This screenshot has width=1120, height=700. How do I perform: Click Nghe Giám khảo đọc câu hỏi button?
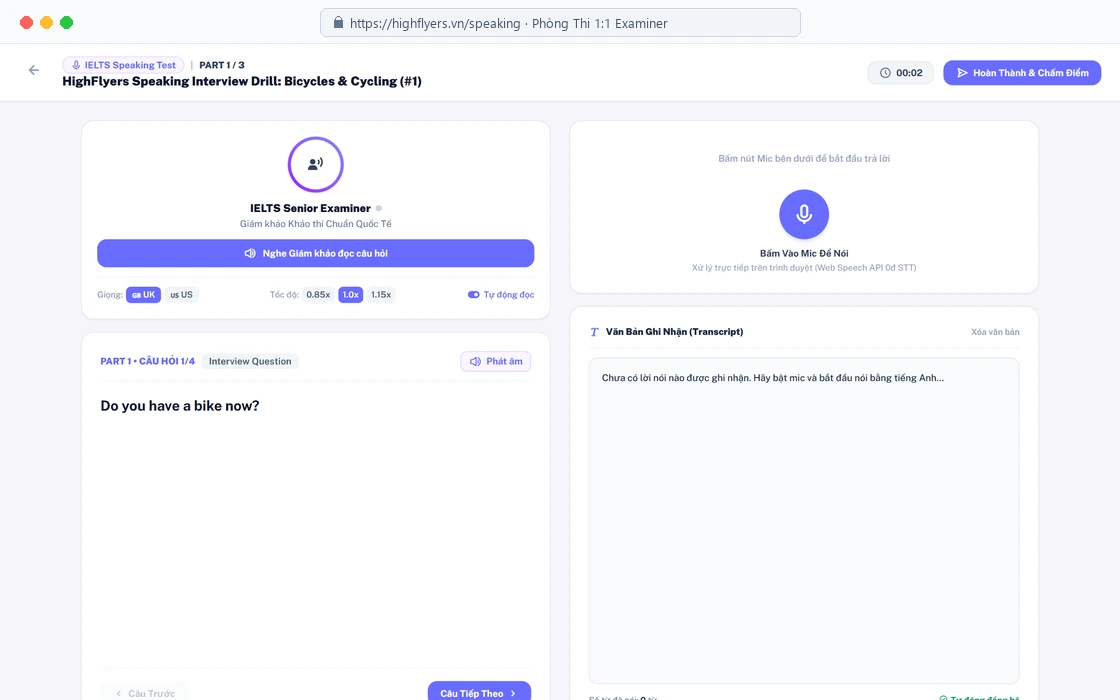click(x=316, y=254)
